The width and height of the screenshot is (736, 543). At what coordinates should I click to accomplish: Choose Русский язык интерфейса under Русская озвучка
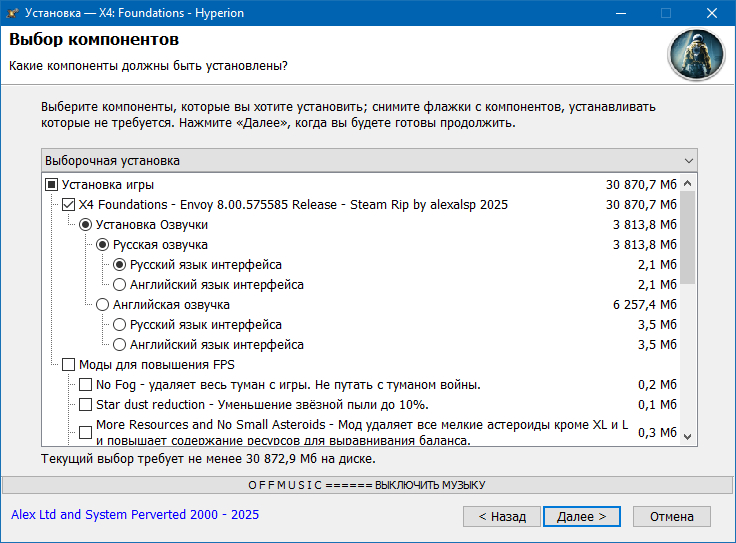point(119,265)
